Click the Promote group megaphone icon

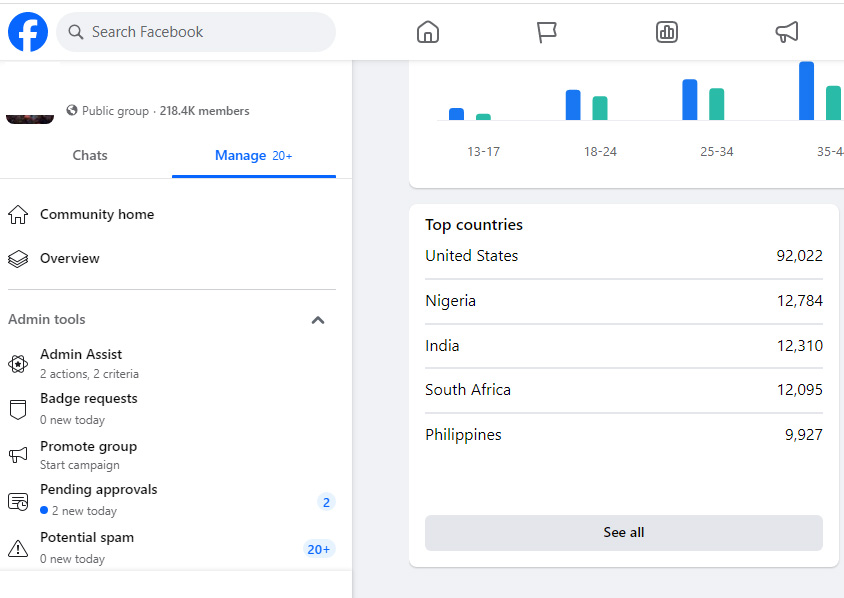pyautogui.click(x=18, y=455)
